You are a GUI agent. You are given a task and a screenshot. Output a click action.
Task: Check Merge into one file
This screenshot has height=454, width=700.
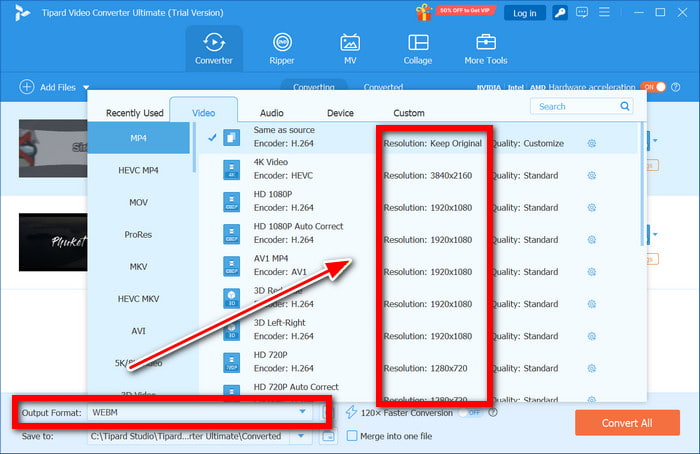352,436
